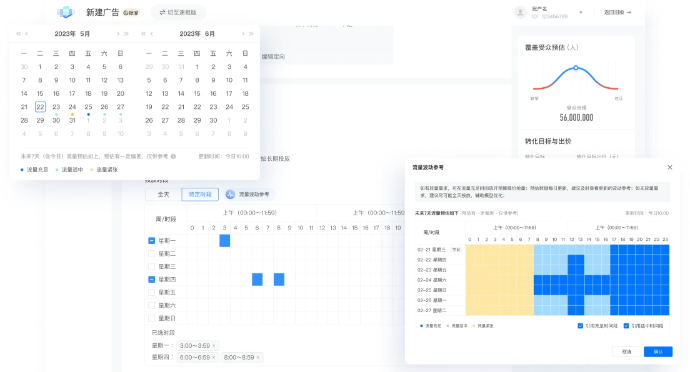The height and width of the screenshot is (372, 690).
Task: Click Cancel button in the dialog
Action: [x=627, y=352]
